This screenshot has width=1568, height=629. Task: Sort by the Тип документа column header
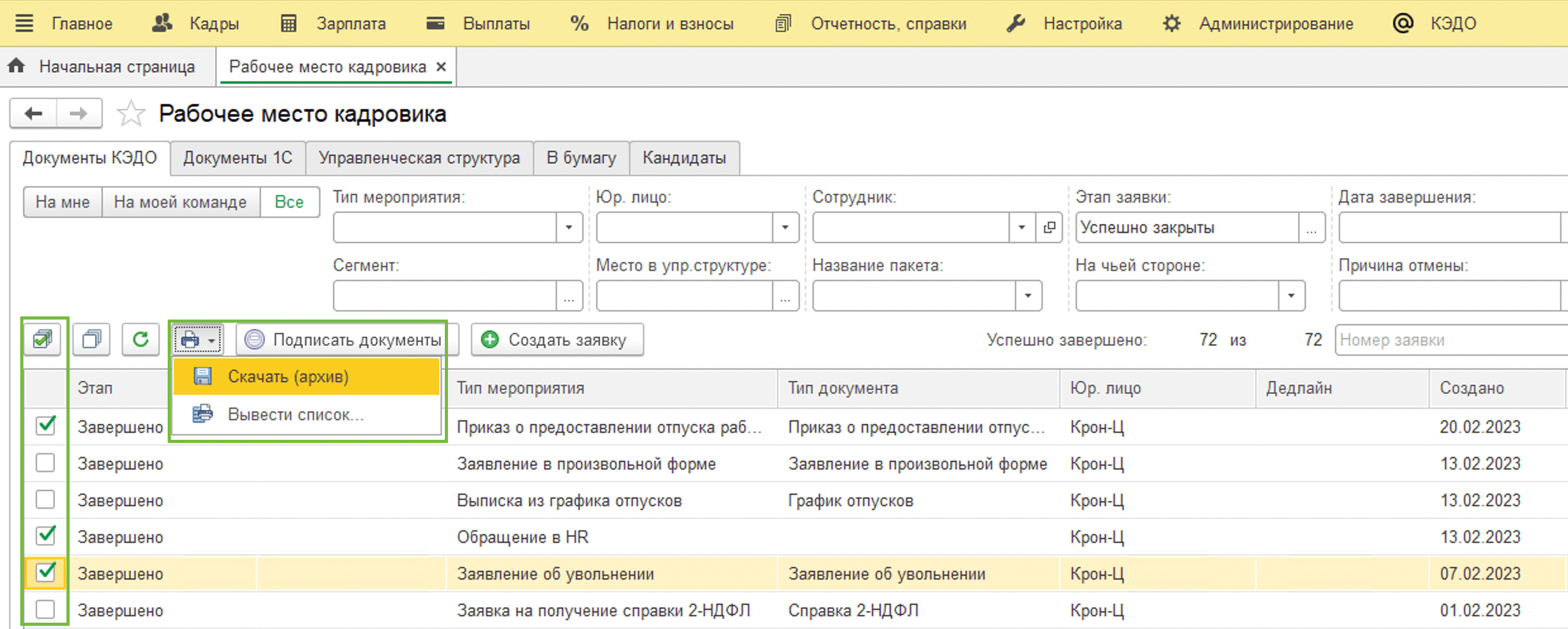tap(919, 388)
